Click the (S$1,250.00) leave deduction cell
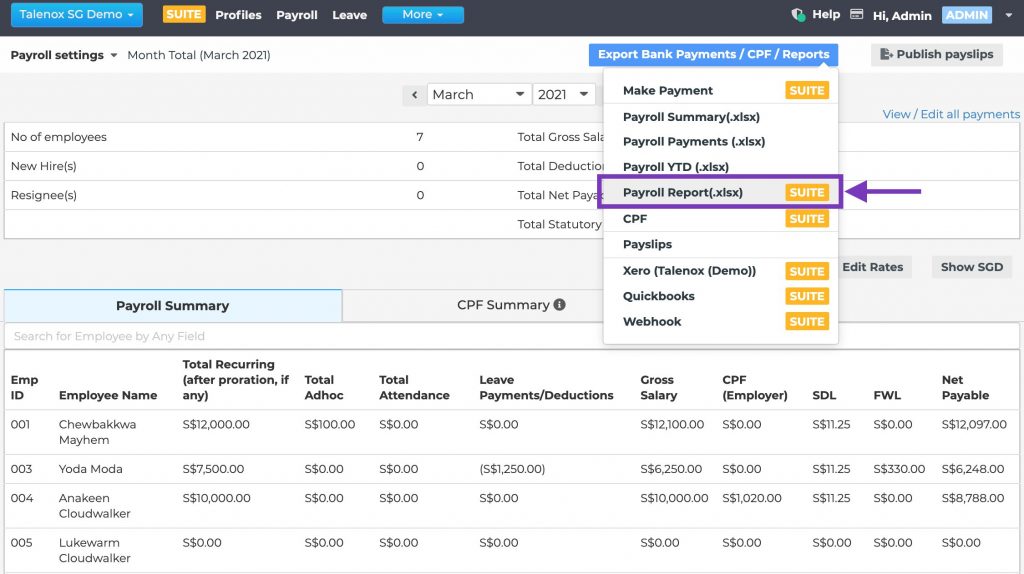1024x574 pixels. [512, 469]
